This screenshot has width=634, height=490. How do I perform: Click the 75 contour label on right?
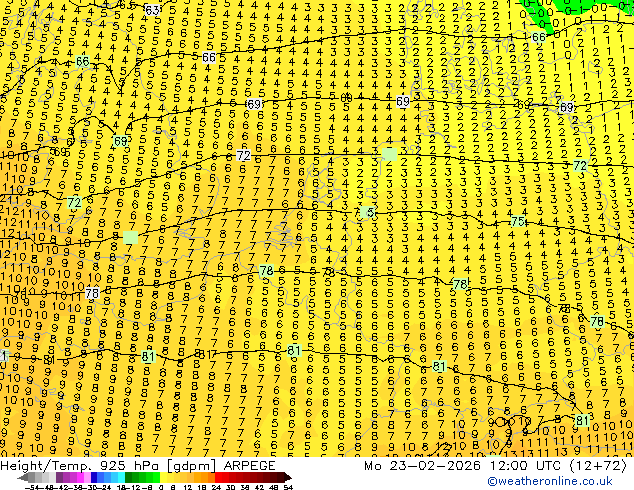(518, 221)
